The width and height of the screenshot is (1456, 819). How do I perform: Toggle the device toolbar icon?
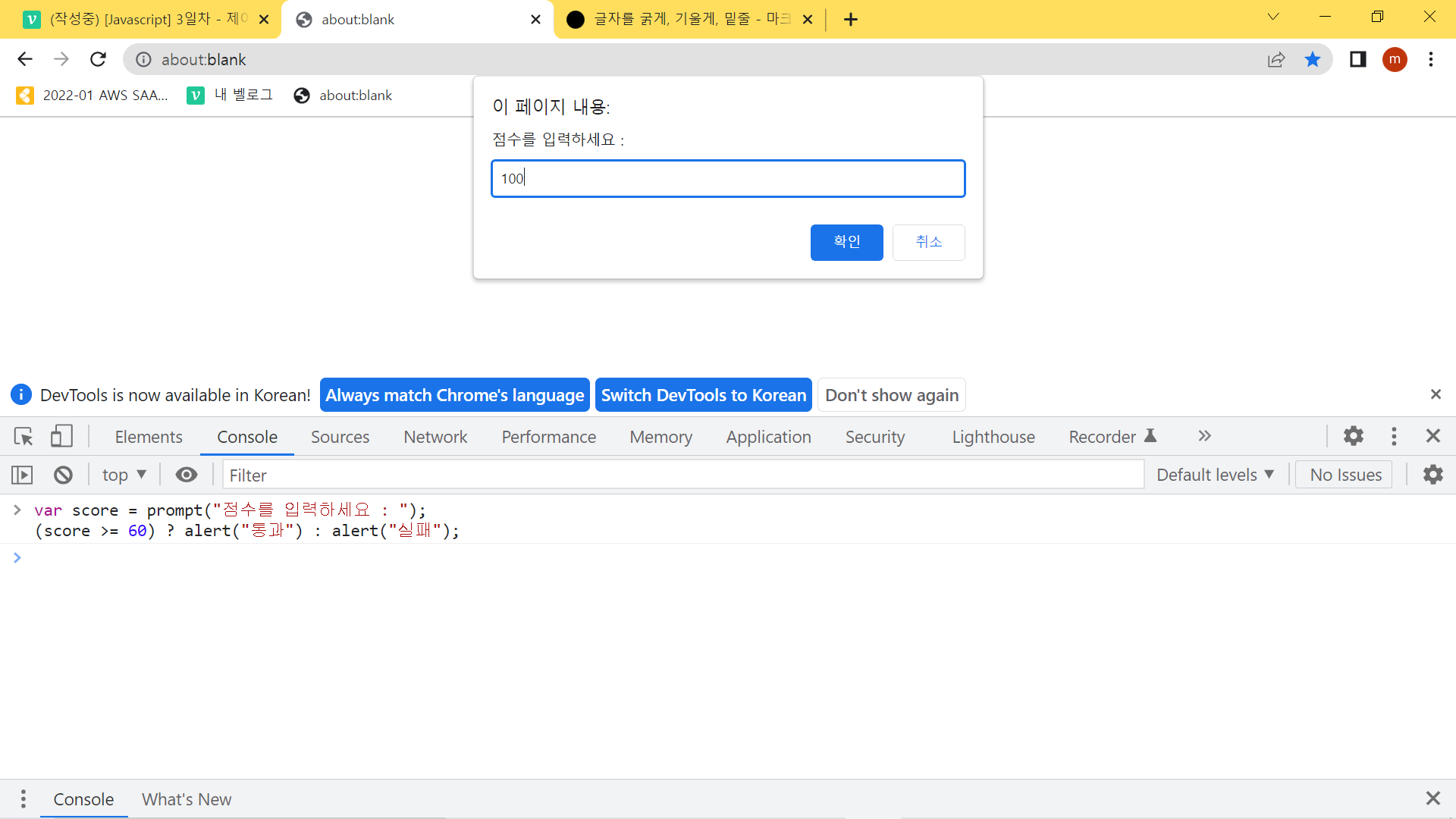point(61,436)
